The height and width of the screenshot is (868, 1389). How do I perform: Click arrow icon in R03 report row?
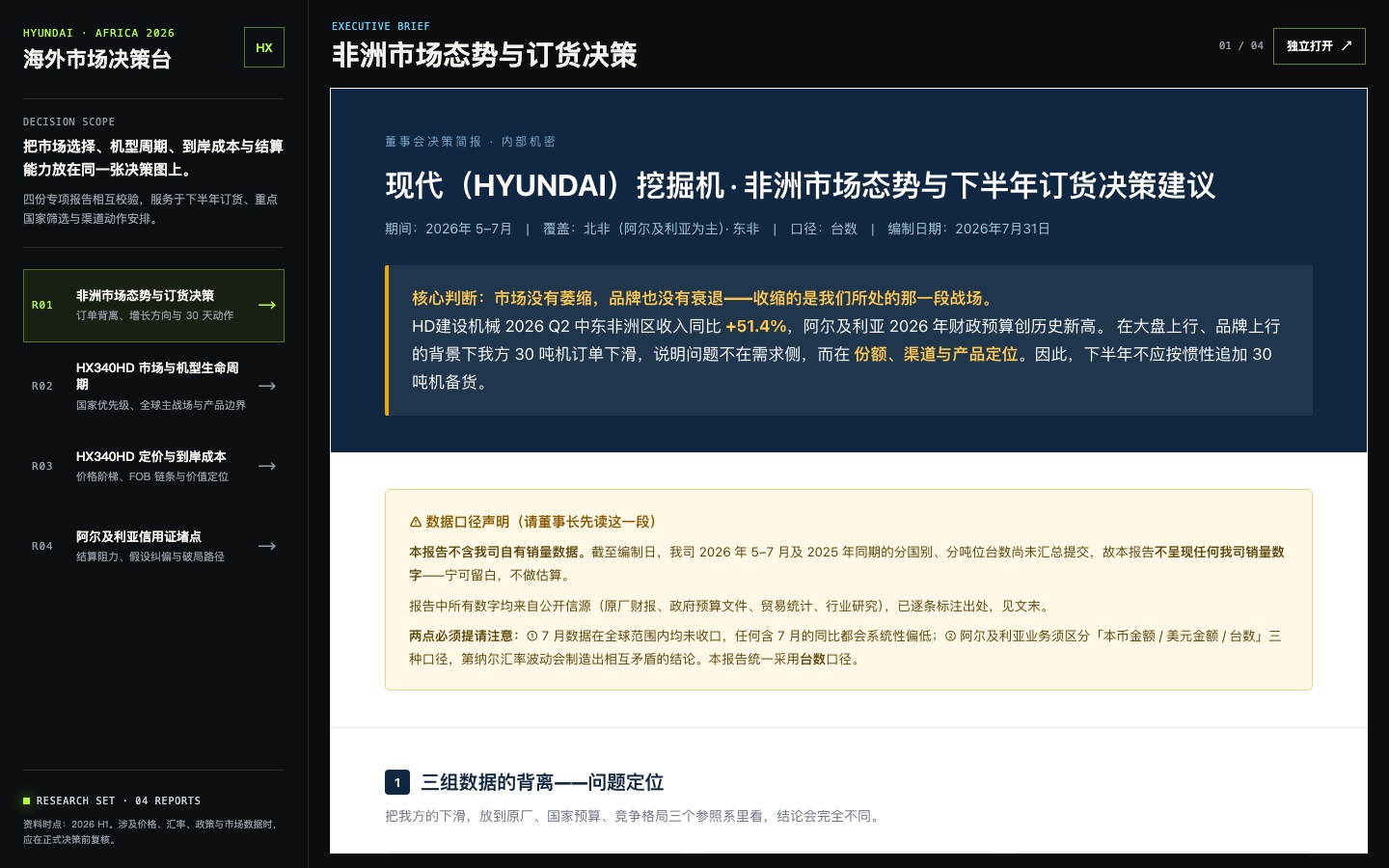tap(267, 466)
